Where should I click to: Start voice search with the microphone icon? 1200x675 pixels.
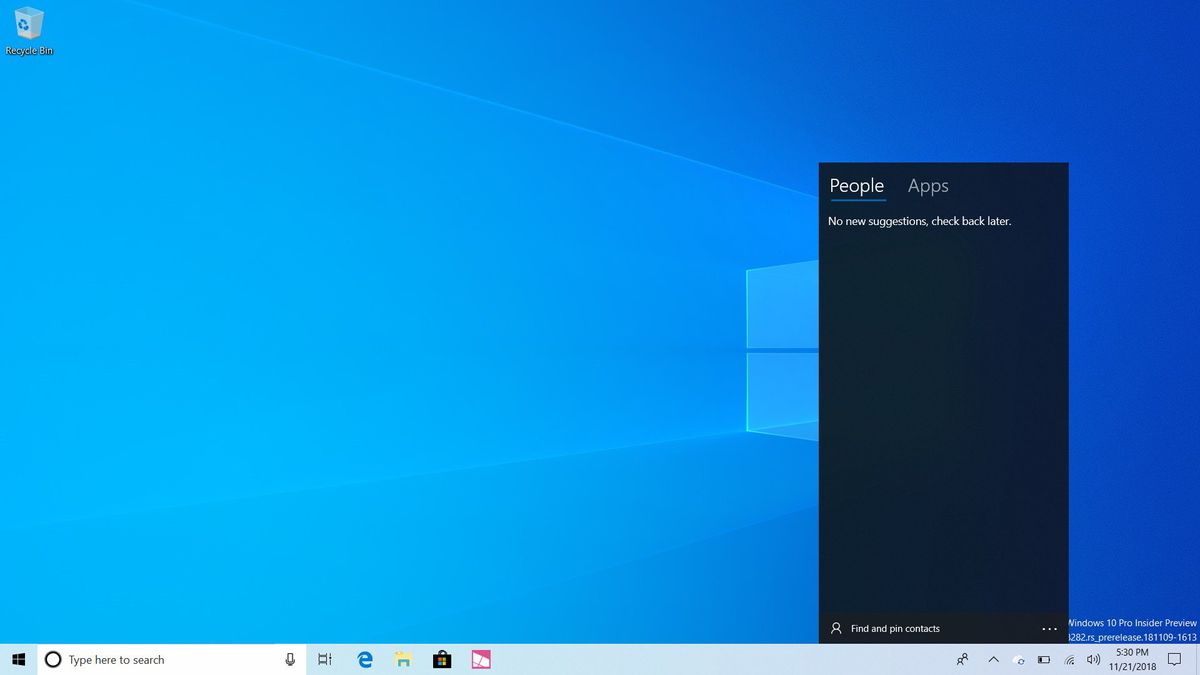[289, 659]
